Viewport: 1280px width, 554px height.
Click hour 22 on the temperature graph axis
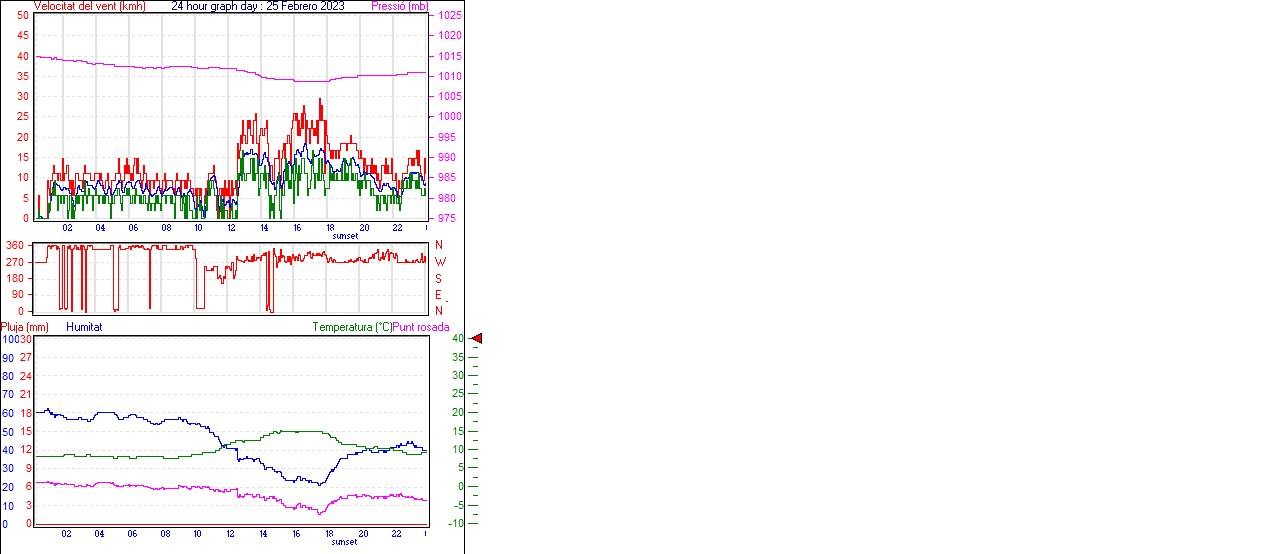pos(396,534)
